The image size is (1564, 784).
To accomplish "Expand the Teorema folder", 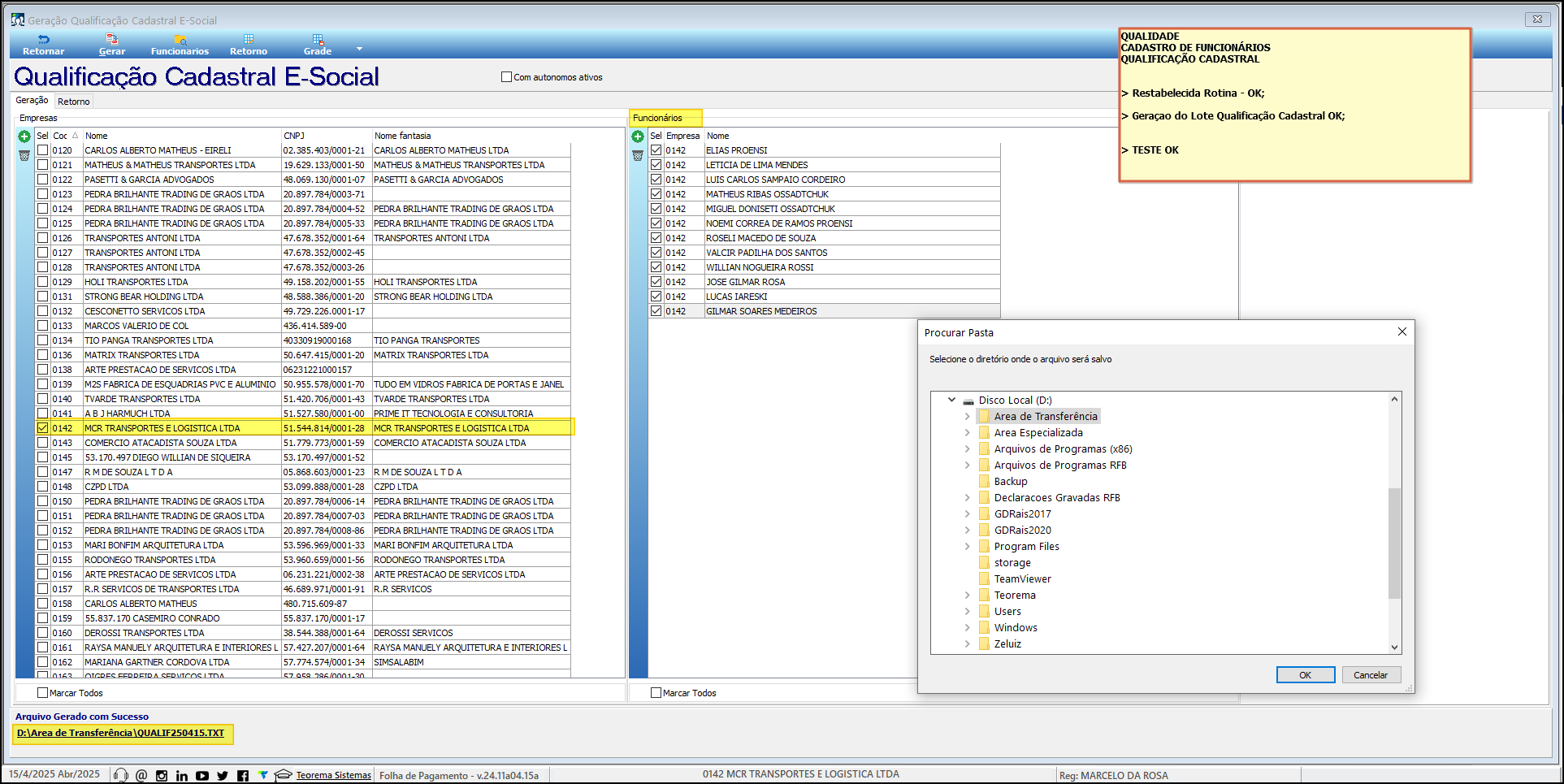I will tap(967, 595).
